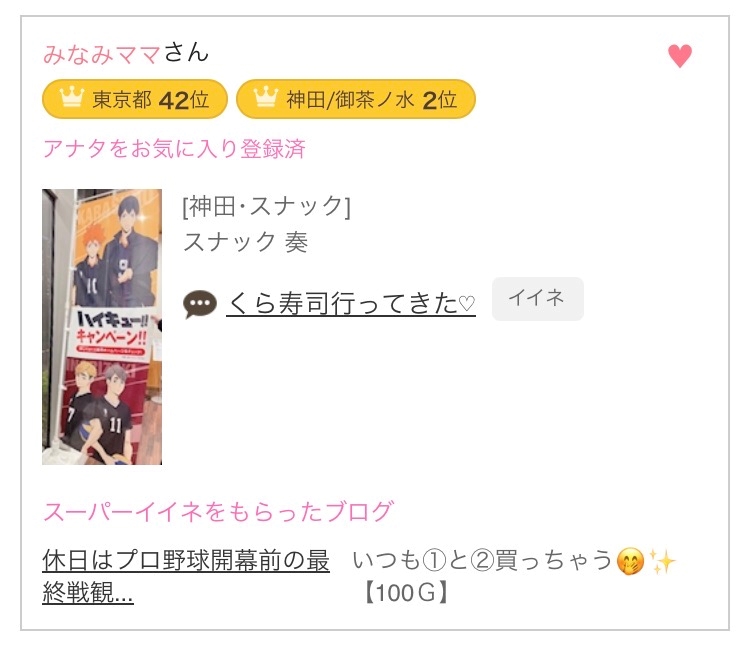Click the いつも①と②買っちゃう comment text
Viewport: 750px width, 645px height.
(x=483, y=560)
